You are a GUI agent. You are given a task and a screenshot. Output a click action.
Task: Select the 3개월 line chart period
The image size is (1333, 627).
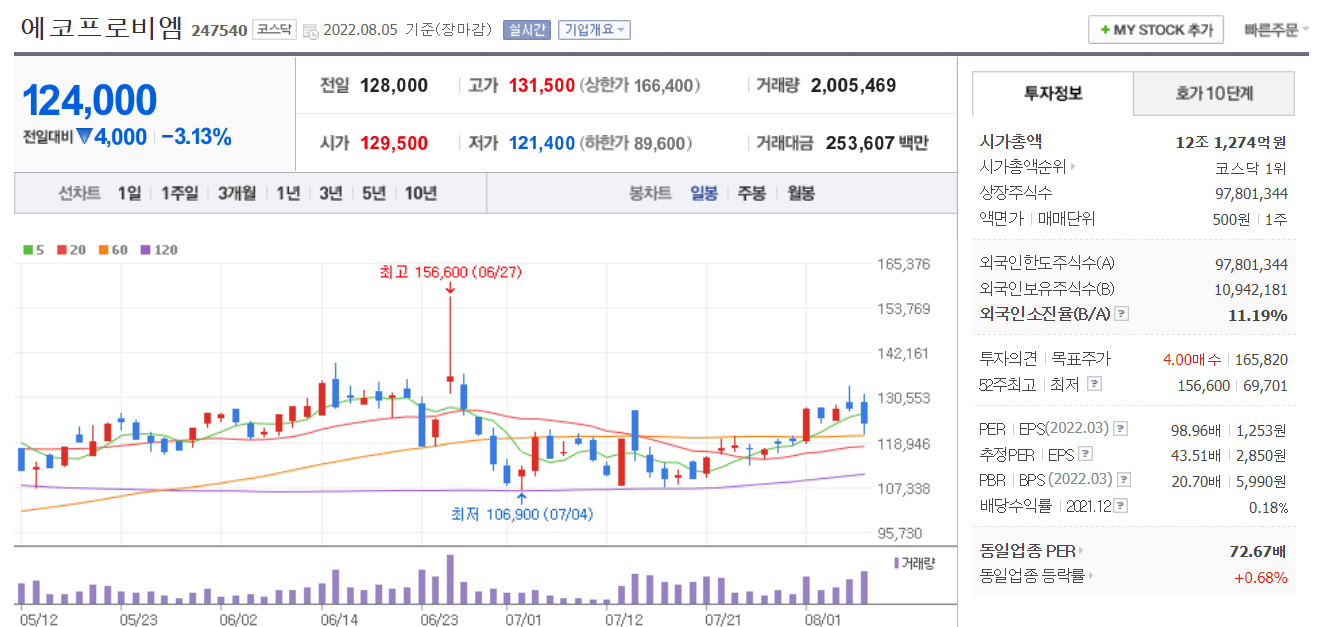click(x=237, y=193)
